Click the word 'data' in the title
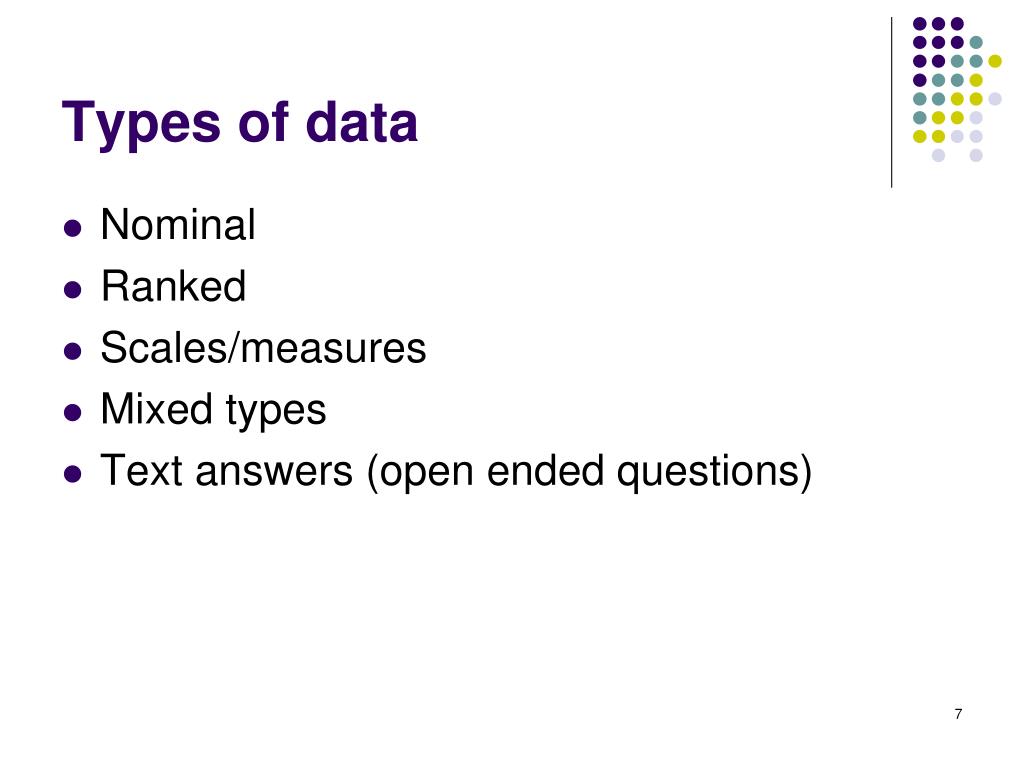The width and height of the screenshot is (1024, 768). pos(361,122)
